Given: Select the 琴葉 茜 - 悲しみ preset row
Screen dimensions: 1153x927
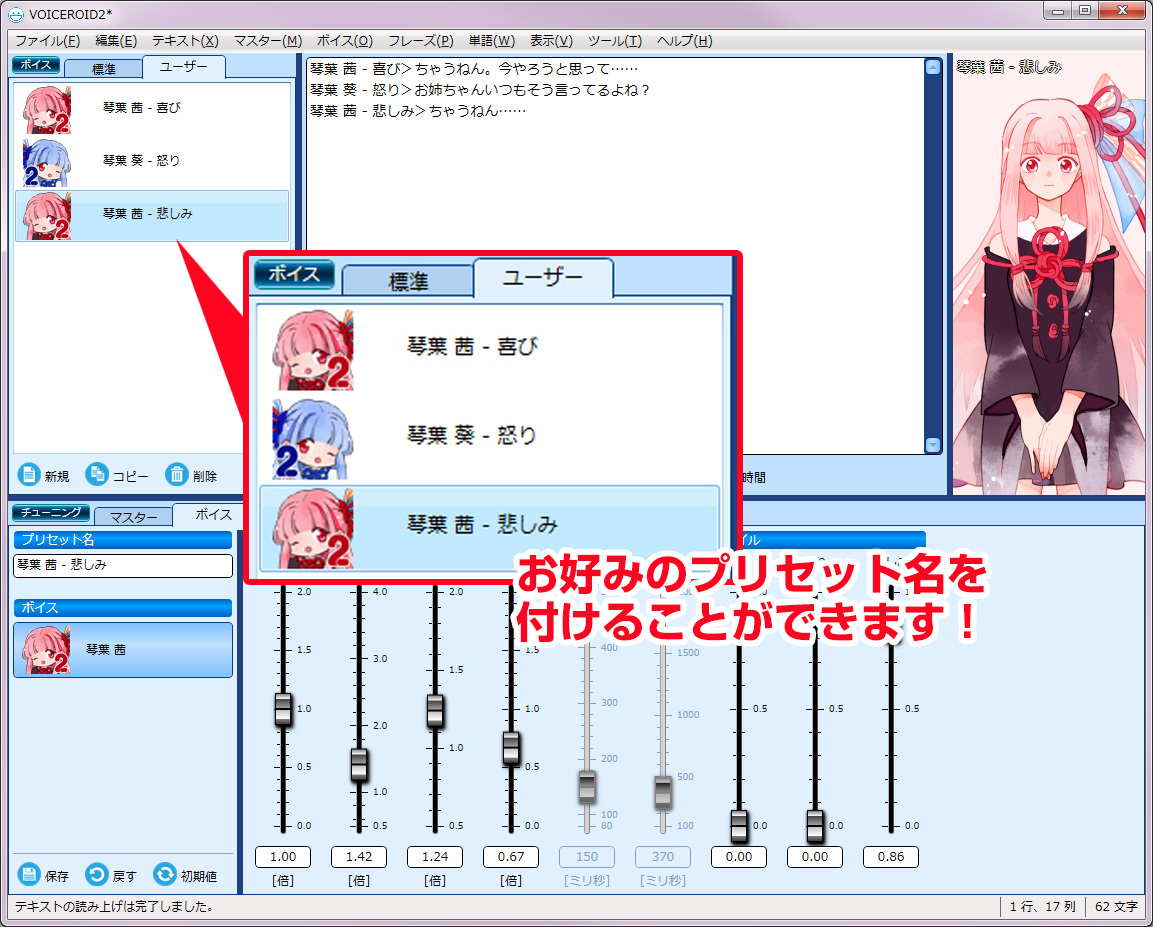Looking at the screenshot, I should point(152,215).
